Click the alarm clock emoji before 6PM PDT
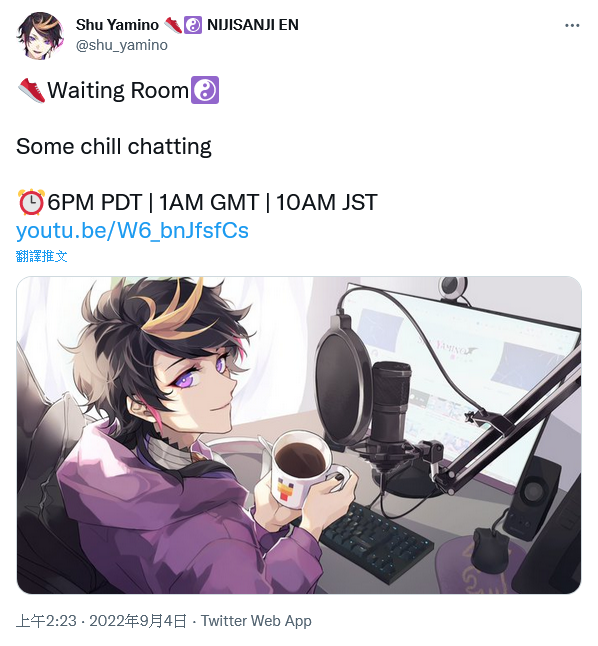The width and height of the screenshot is (598, 646). (31, 202)
